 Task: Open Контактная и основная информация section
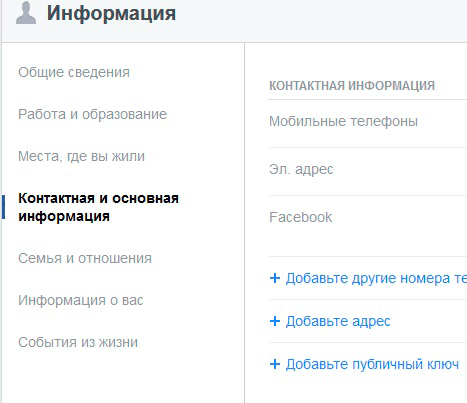click(x=98, y=207)
